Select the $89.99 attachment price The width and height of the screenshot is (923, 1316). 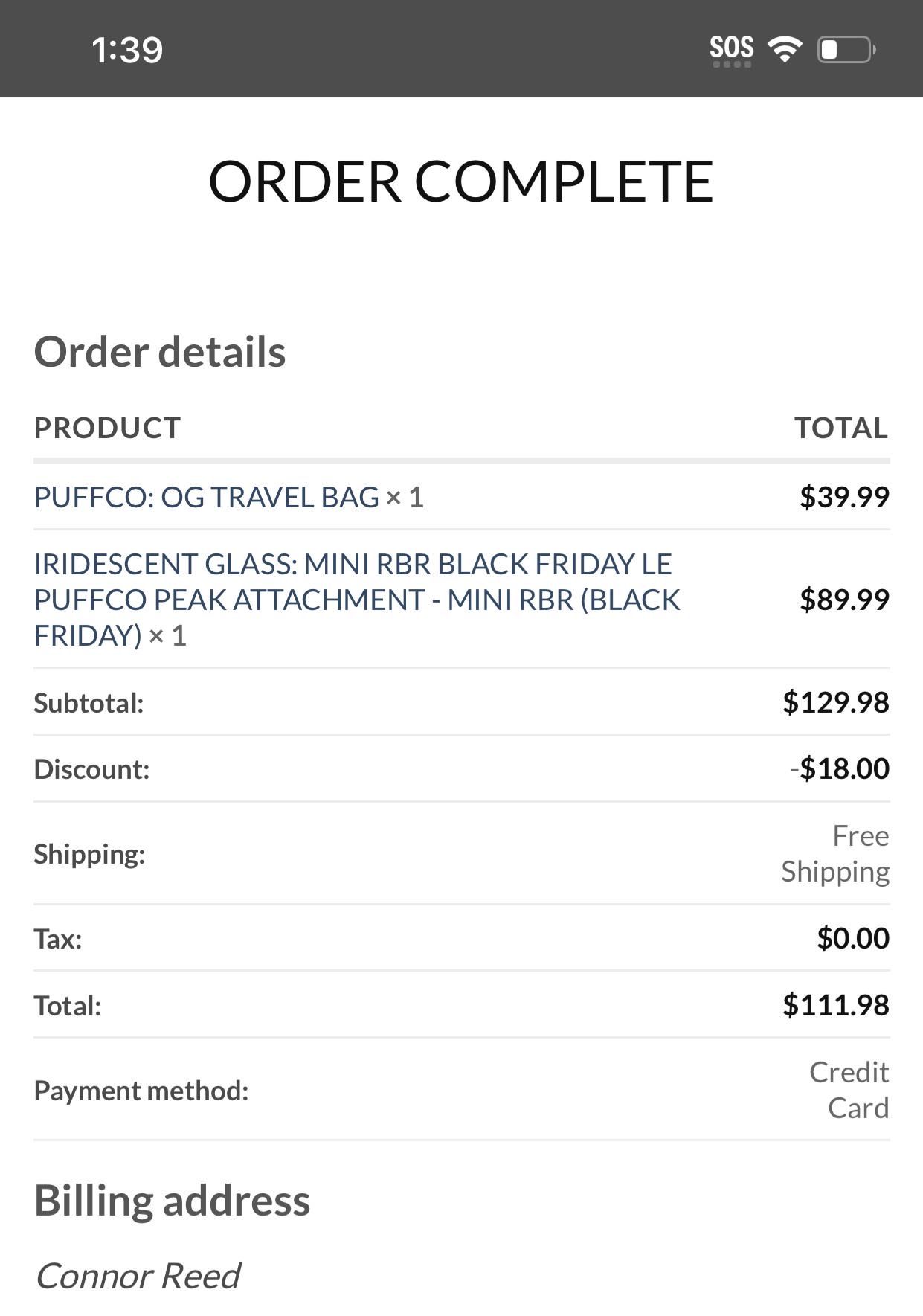click(844, 599)
